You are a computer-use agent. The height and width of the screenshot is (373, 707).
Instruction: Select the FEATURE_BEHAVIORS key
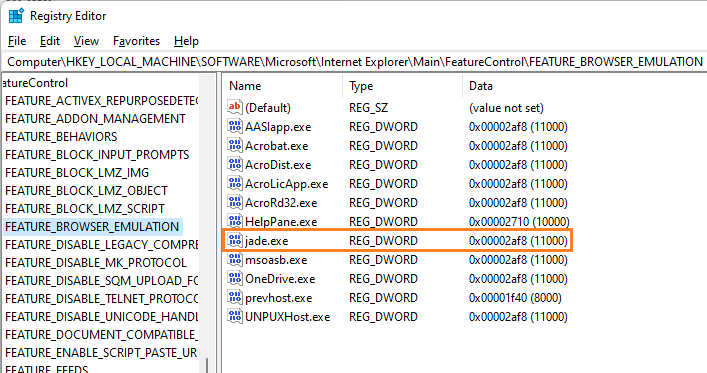[61, 137]
